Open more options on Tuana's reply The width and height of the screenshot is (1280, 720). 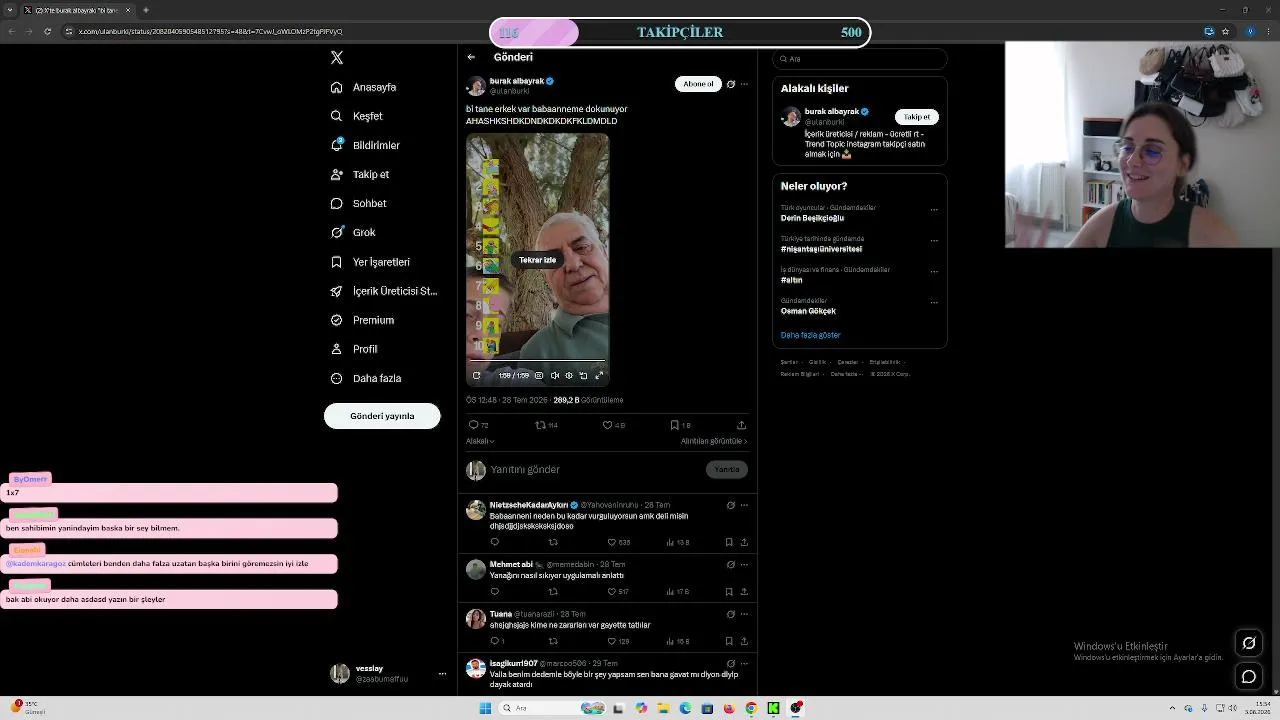pos(744,614)
